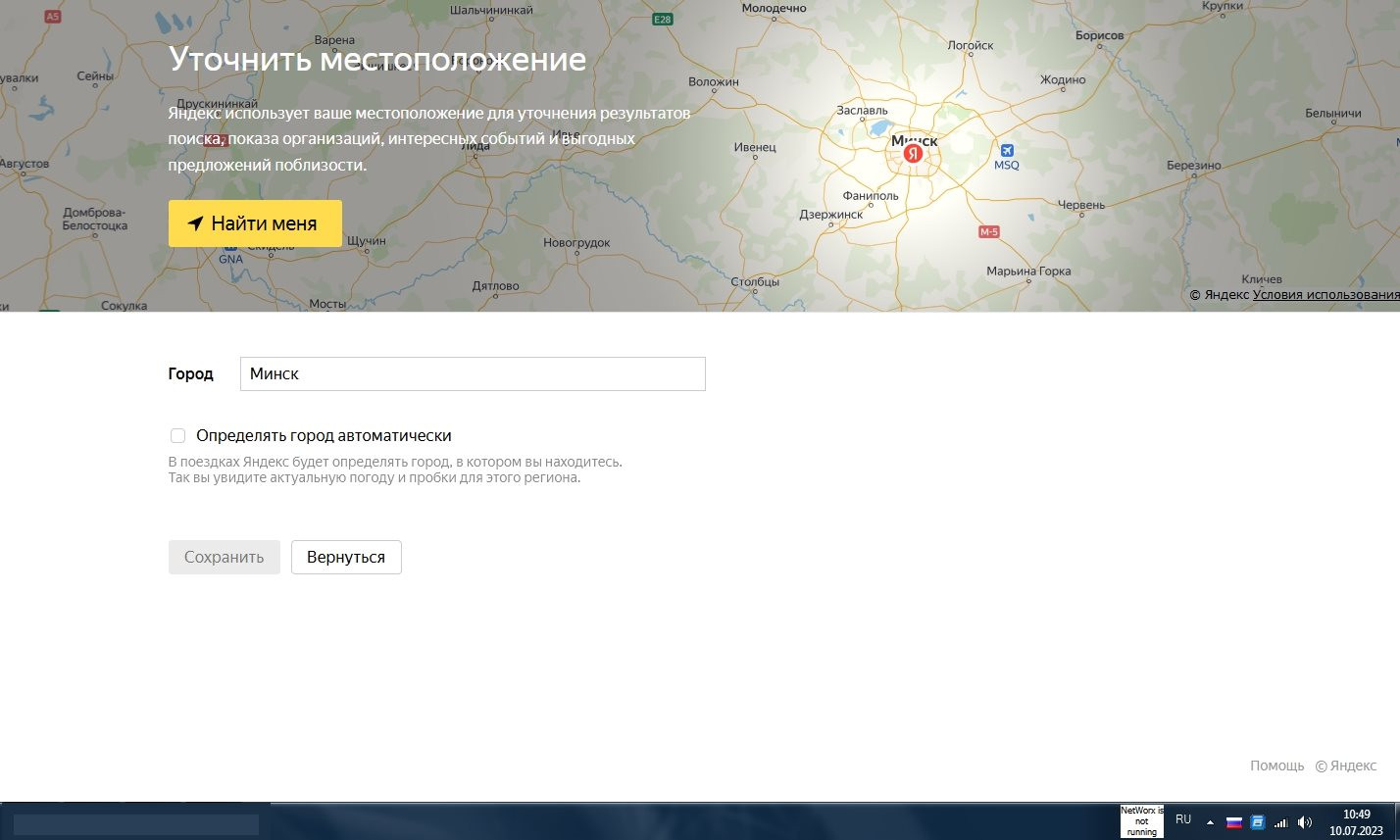Open 'Условия использования' link on map
The width and height of the screenshot is (1400, 840).
(1325, 295)
